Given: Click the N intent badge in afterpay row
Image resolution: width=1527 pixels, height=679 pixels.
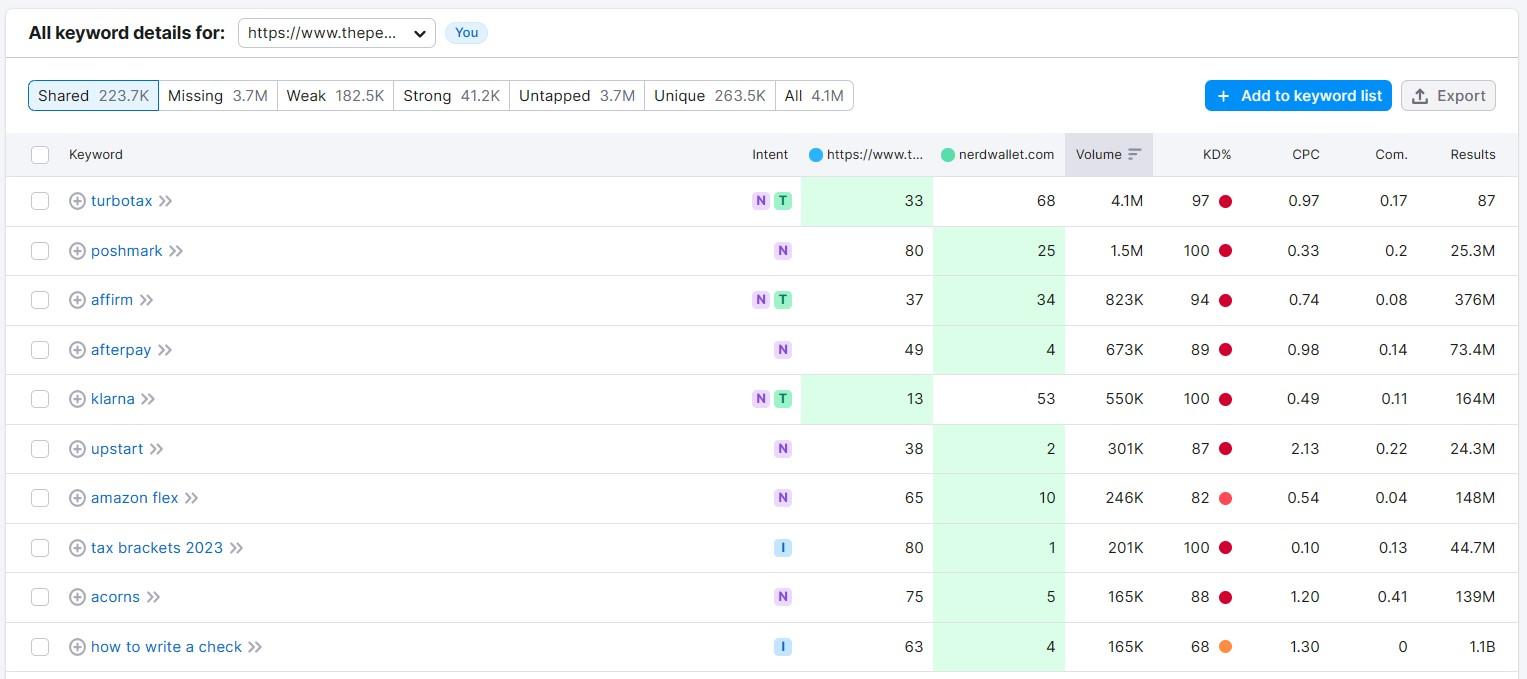Looking at the screenshot, I should pyautogui.click(x=783, y=350).
